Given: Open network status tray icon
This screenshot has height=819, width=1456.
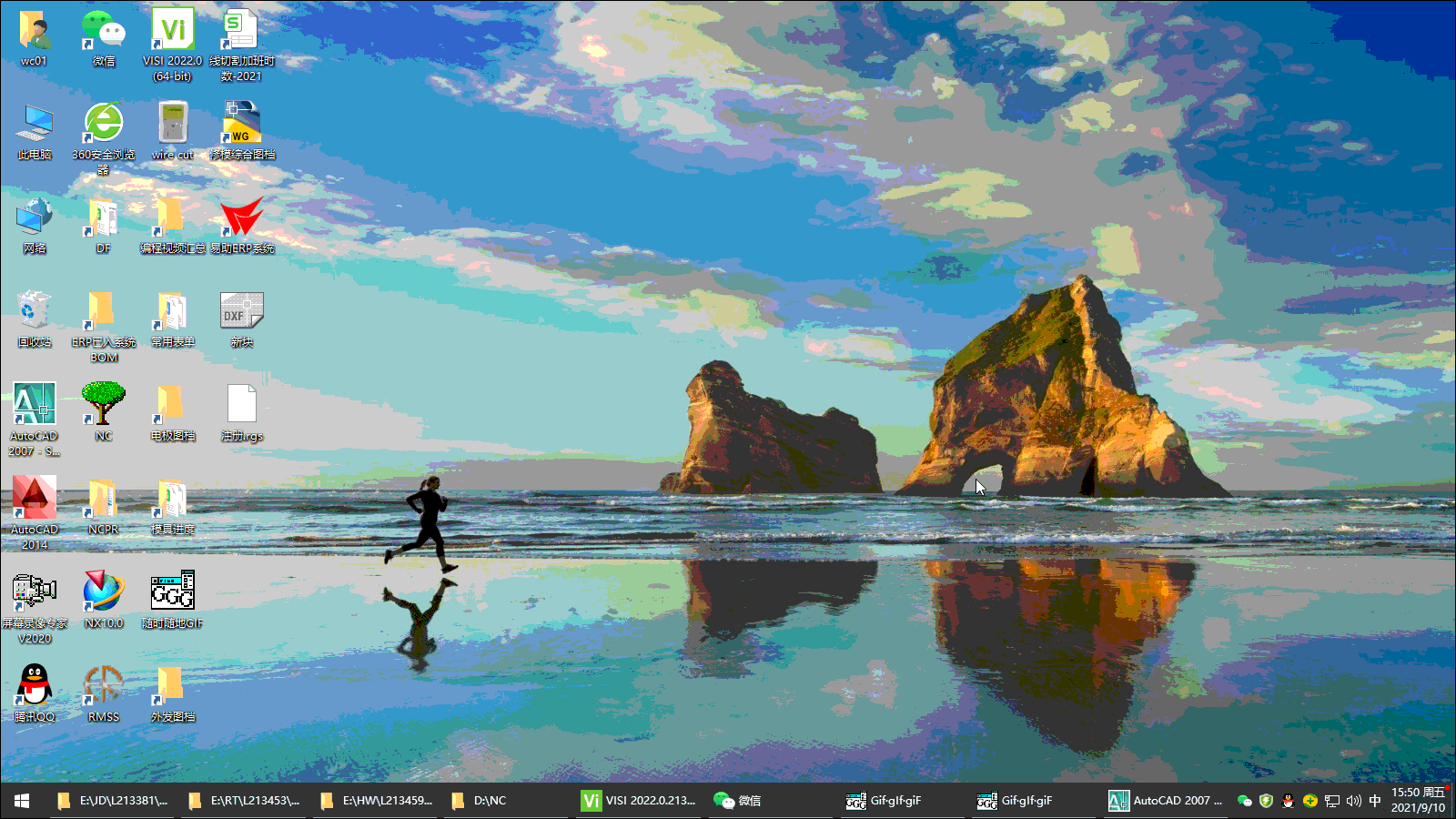Looking at the screenshot, I should 1331,801.
